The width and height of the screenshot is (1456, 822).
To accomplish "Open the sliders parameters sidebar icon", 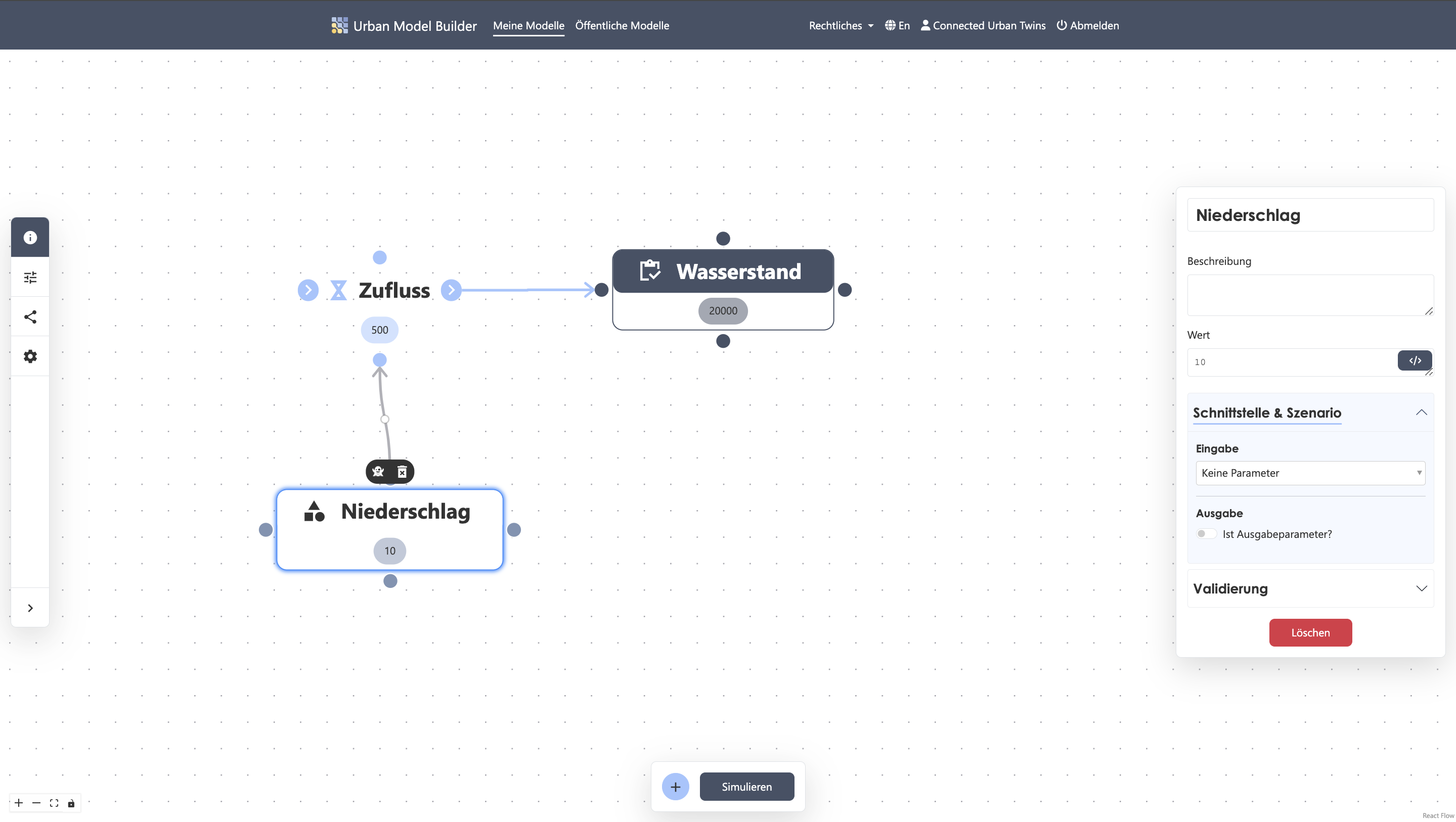I will pos(30,277).
